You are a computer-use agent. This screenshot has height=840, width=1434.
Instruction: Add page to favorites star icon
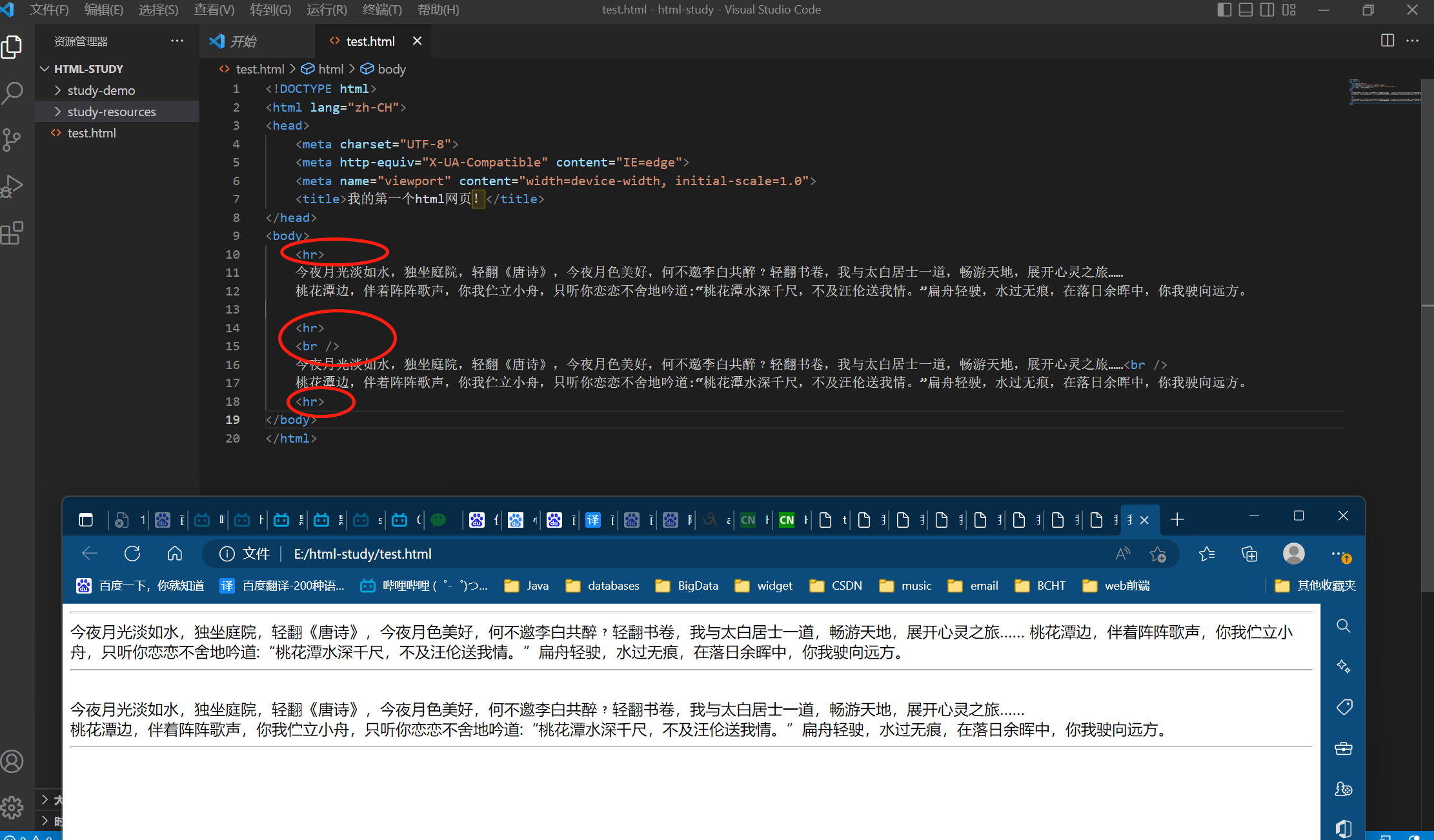pyautogui.click(x=1158, y=554)
